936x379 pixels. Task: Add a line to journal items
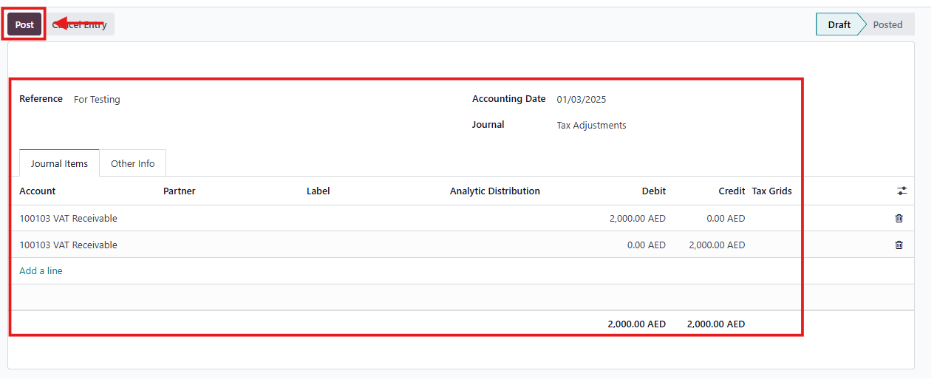coord(41,271)
